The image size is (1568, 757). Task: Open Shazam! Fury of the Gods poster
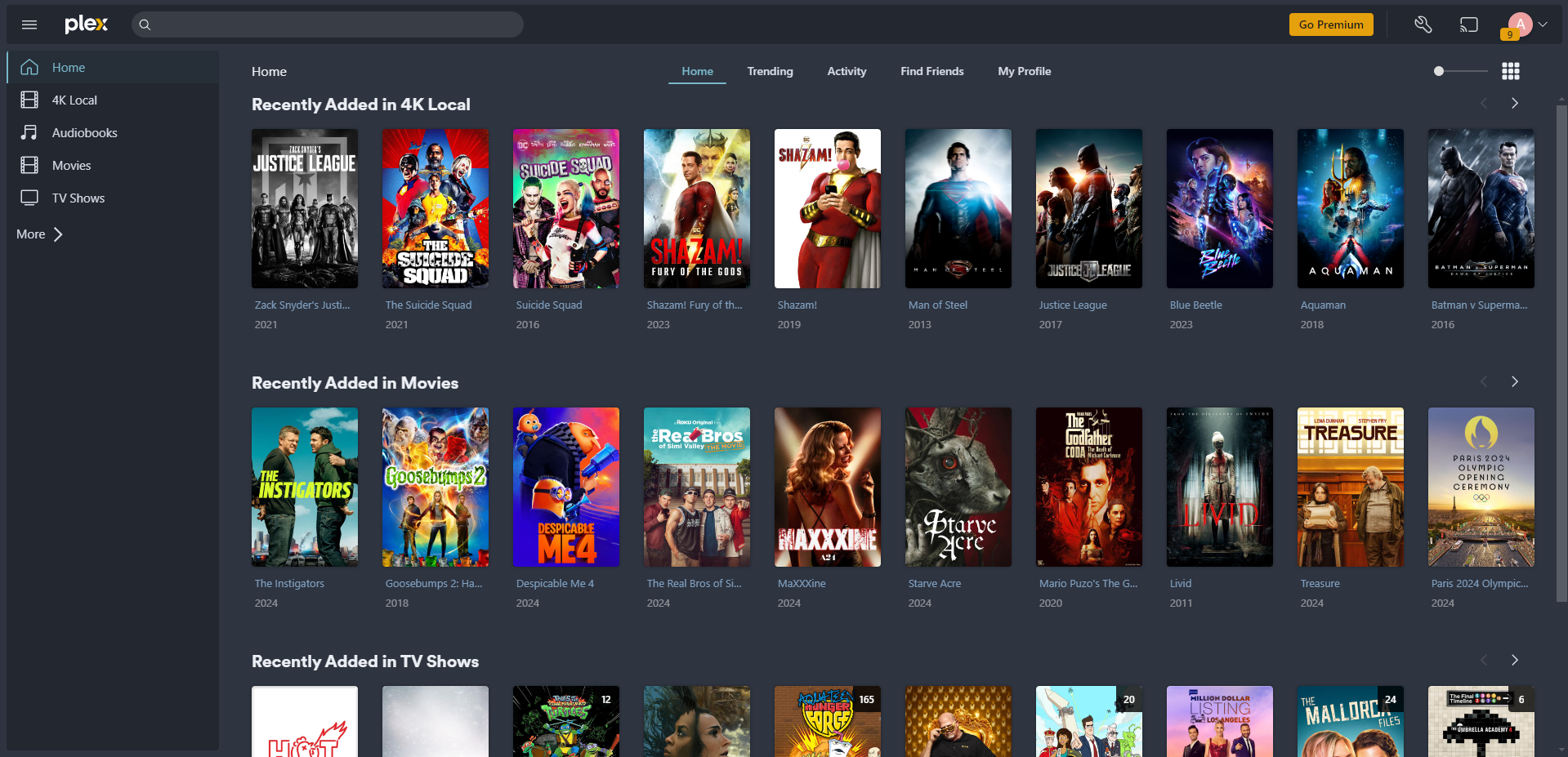click(697, 208)
